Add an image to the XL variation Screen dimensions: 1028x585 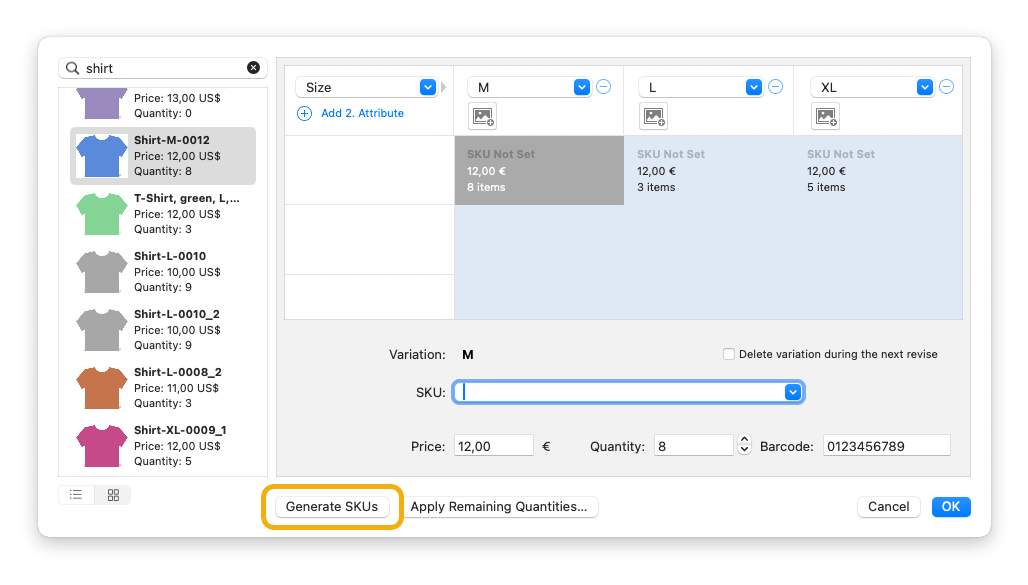coord(825,116)
